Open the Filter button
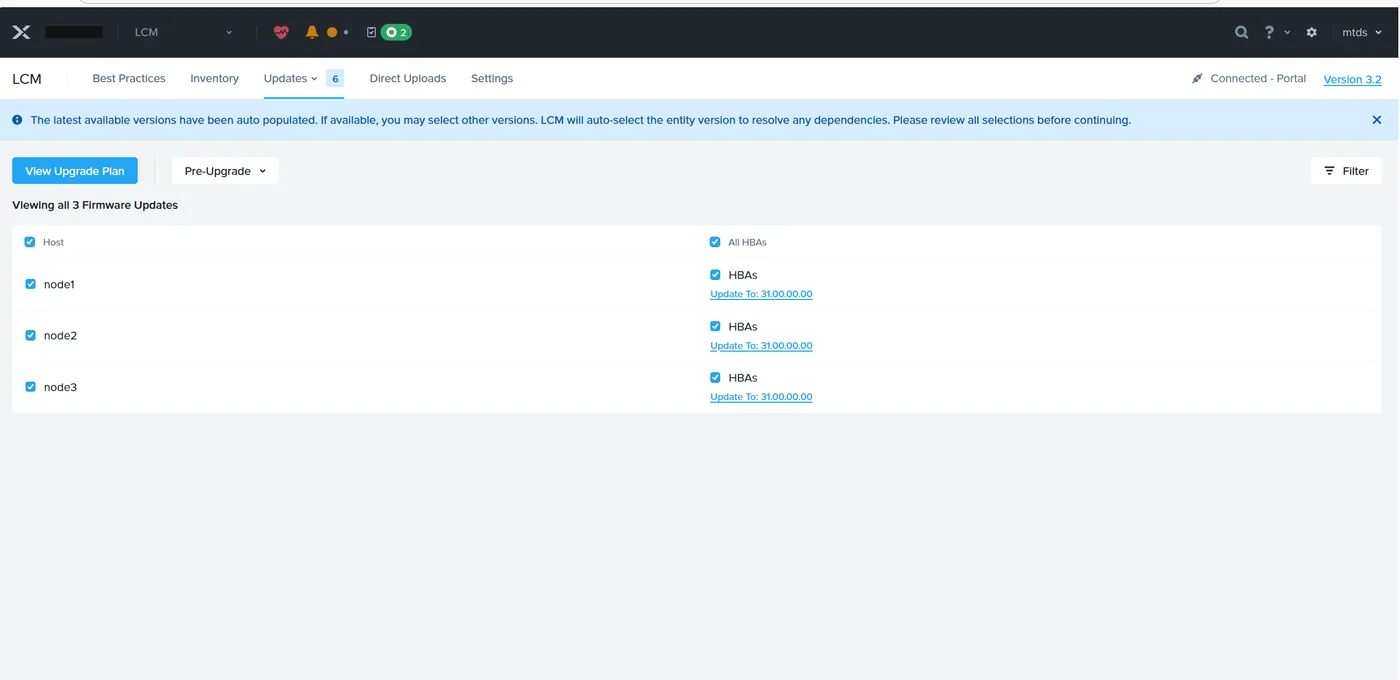Screen dimensions: 1400x680 coord(1346,171)
